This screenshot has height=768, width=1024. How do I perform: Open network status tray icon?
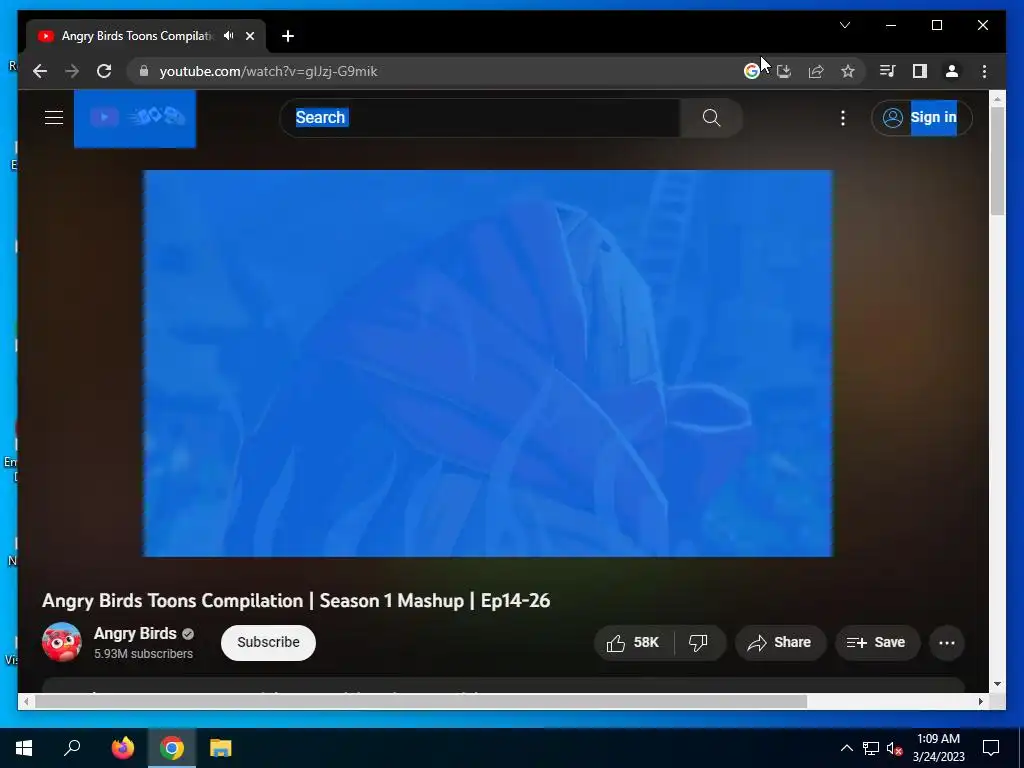pyautogui.click(x=871, y=748)
